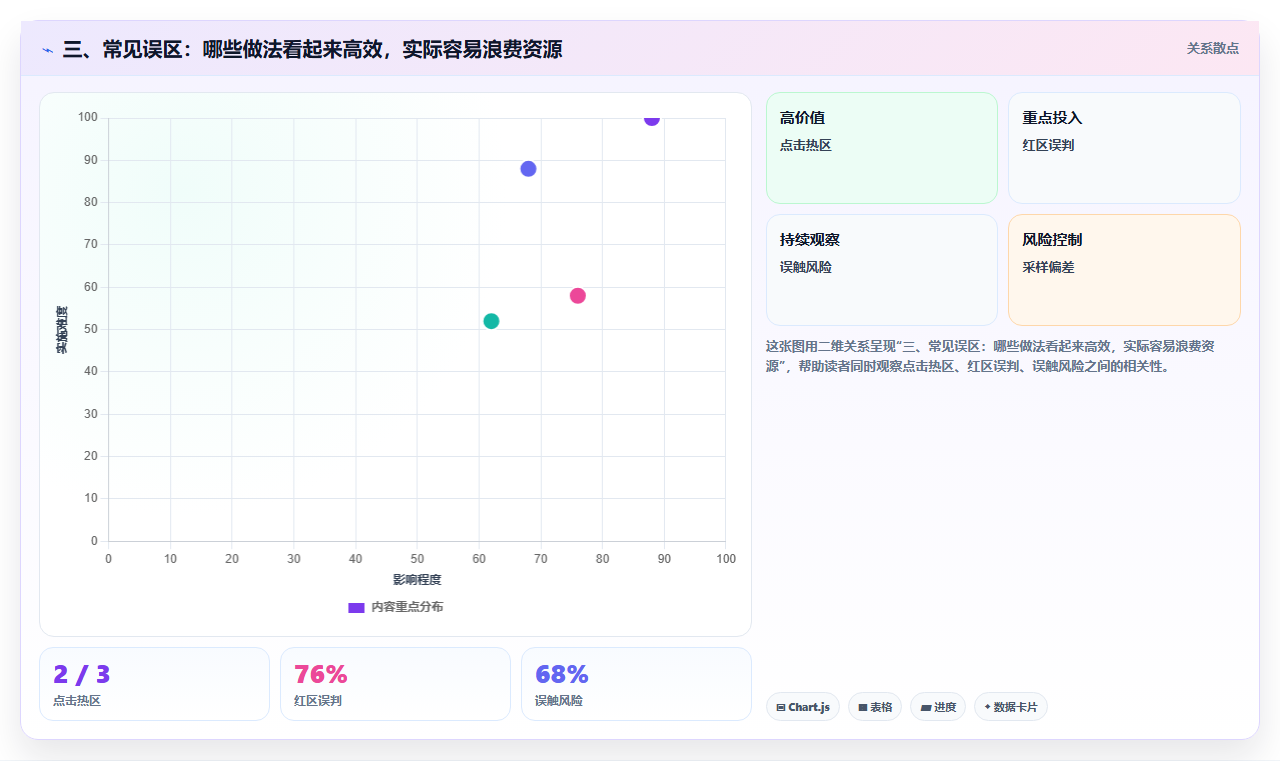This screenshot has width=1280, height=761.
Task: Select the 76% 红区误判 stat card
Action: click(x=395, y=684)
